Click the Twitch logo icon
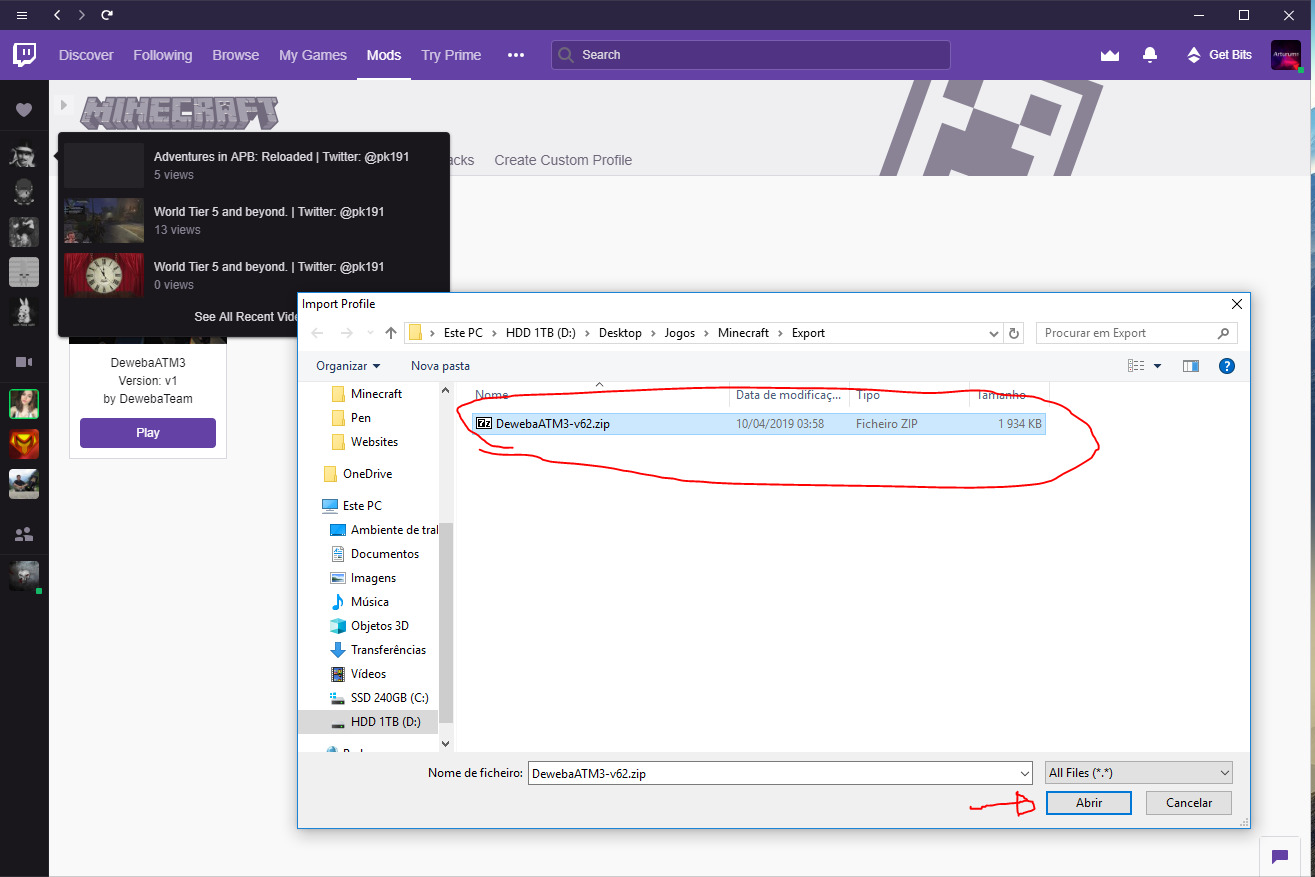1315x877 pixels. 25,55
